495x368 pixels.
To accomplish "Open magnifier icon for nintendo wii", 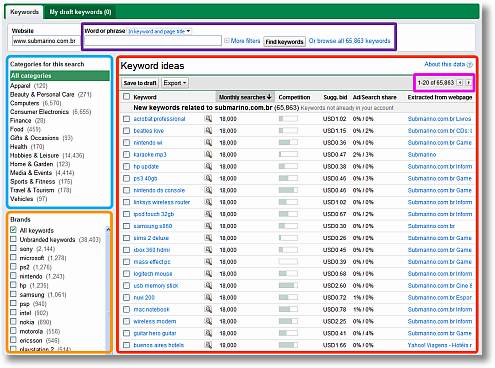I will pos(208,142).
